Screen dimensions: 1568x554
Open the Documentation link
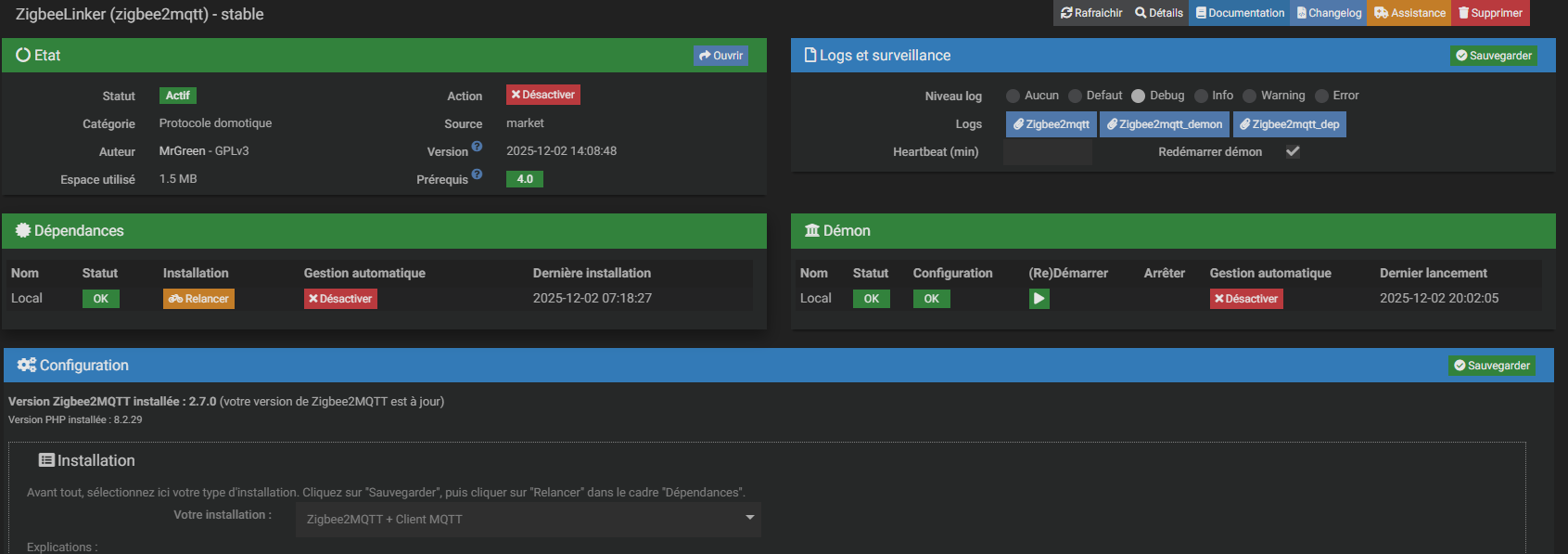(x=1240, y=13)
